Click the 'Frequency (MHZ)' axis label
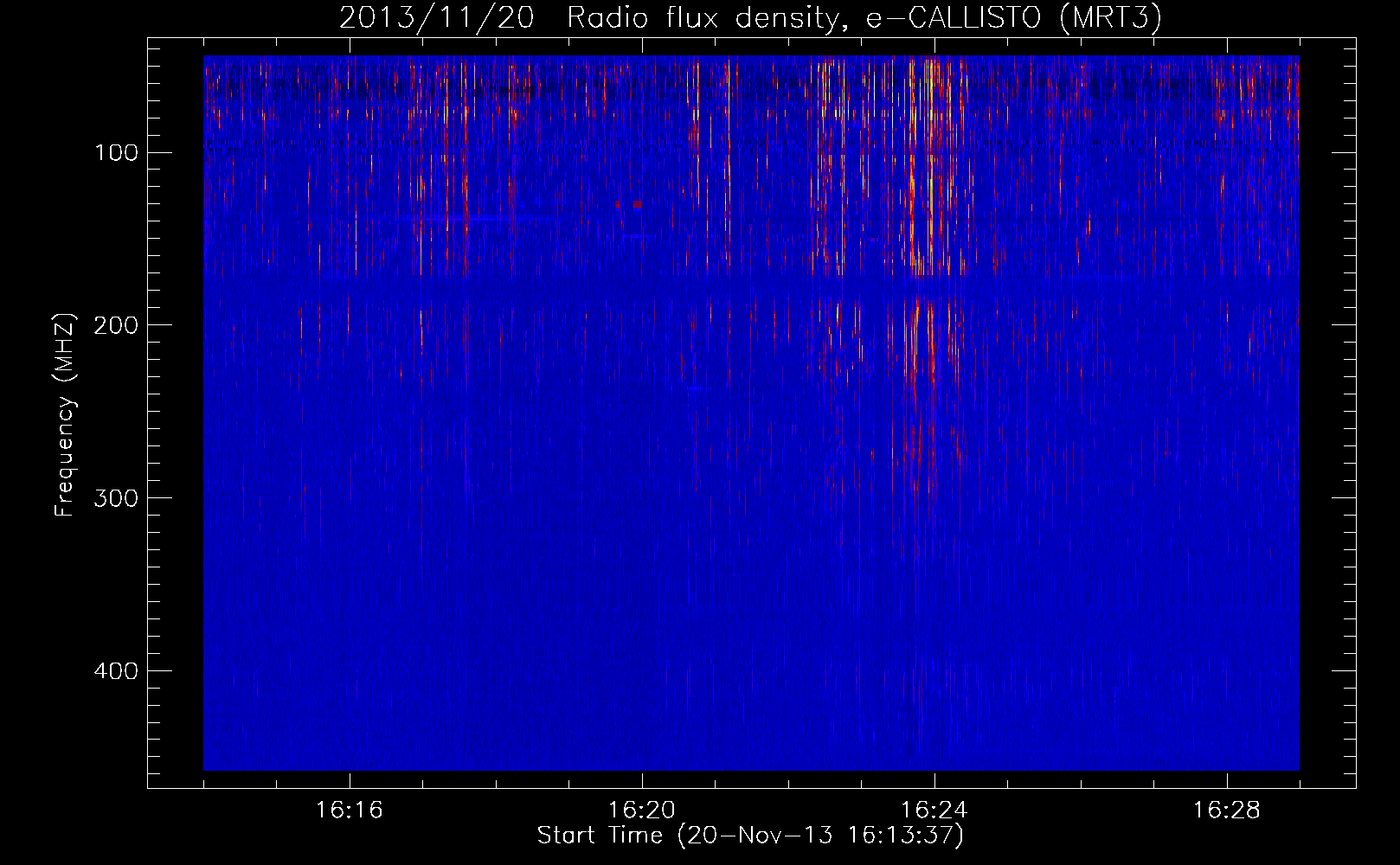 [x=65, y=414]
